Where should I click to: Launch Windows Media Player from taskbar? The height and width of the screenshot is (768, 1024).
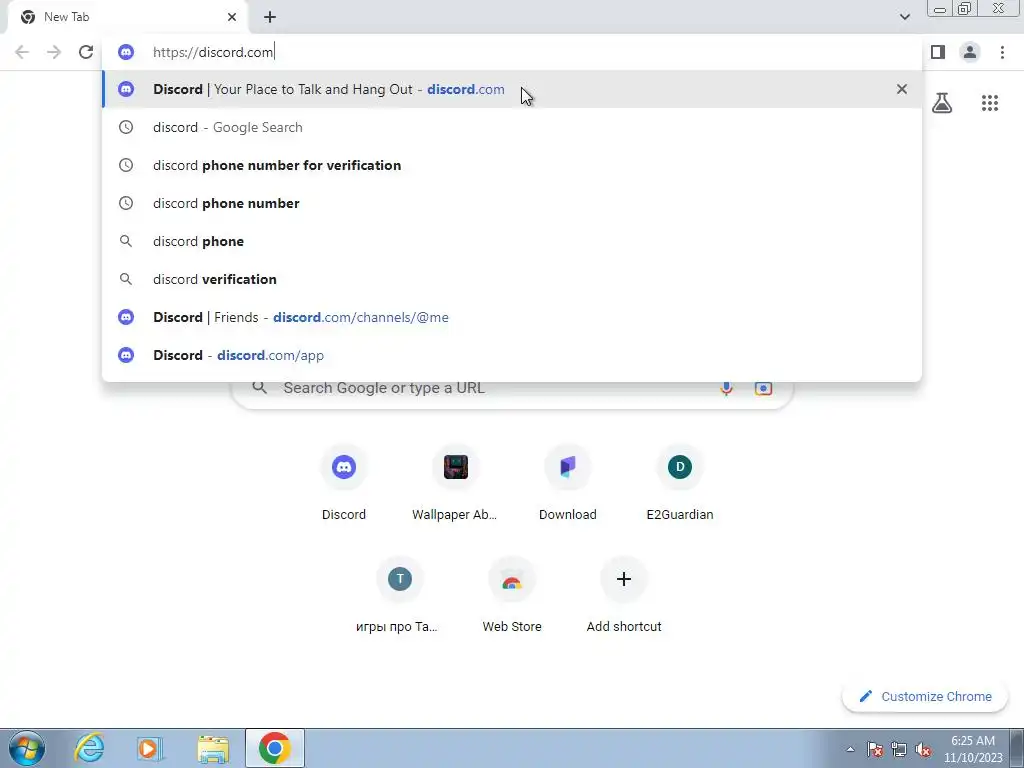coord(150,748)
